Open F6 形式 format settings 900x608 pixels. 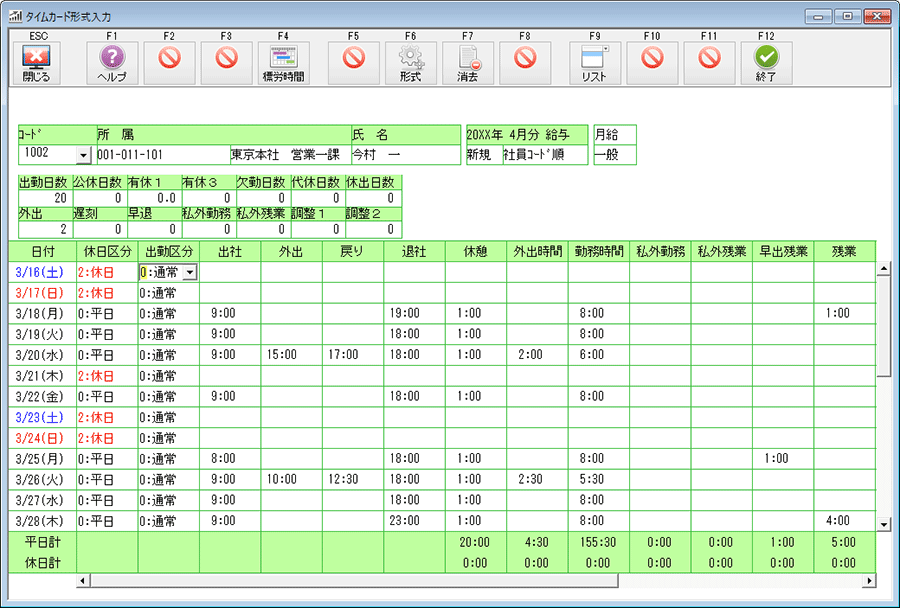pos(411,63)
